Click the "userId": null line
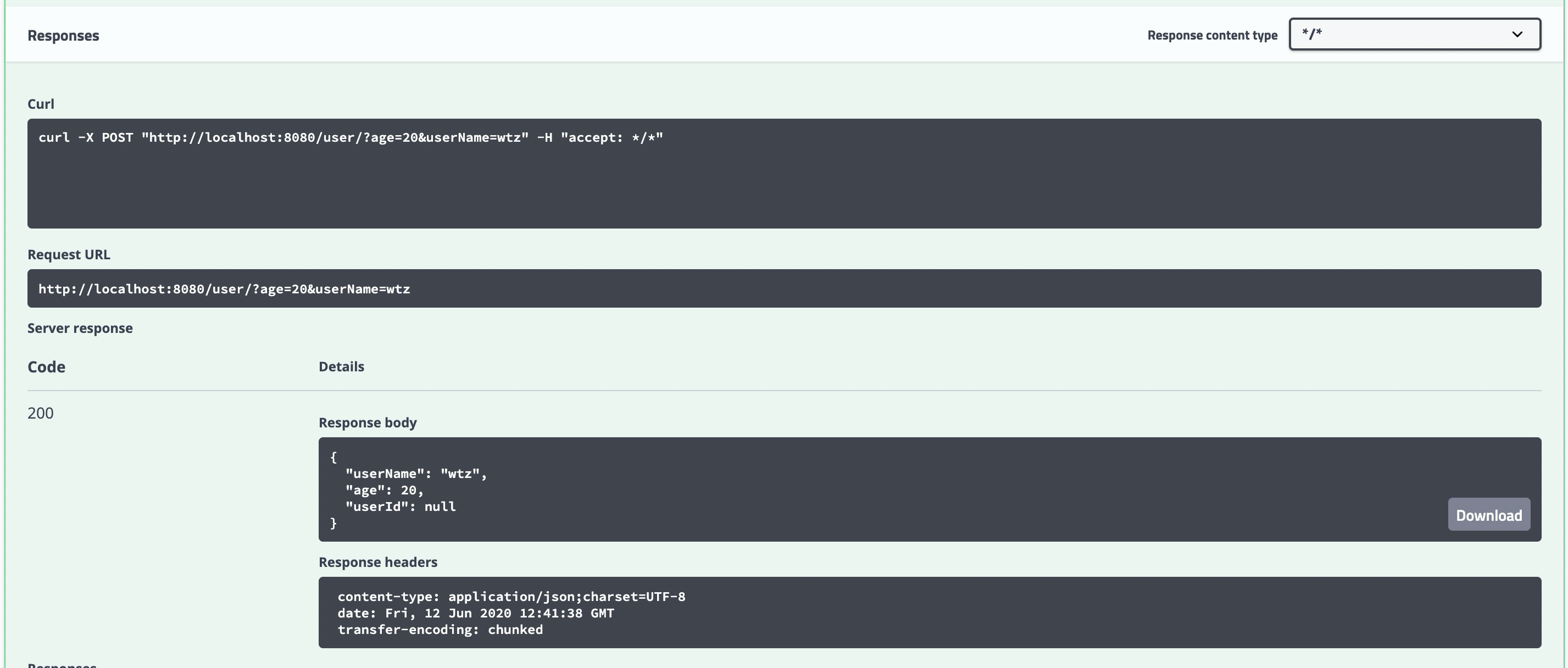The image size is (1568, 668). click(401, 506)
